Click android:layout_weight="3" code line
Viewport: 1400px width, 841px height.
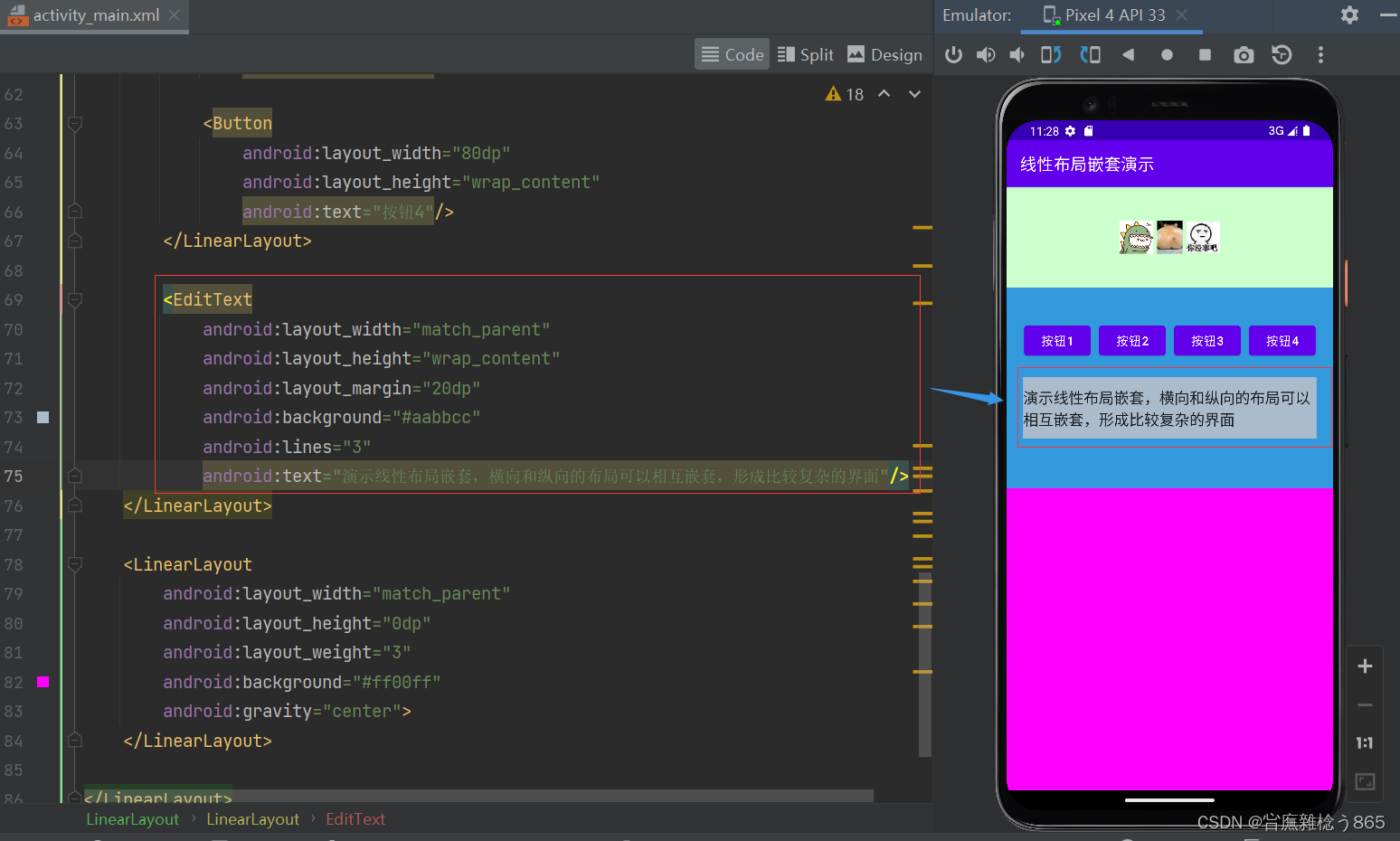[x=287, y=652]
